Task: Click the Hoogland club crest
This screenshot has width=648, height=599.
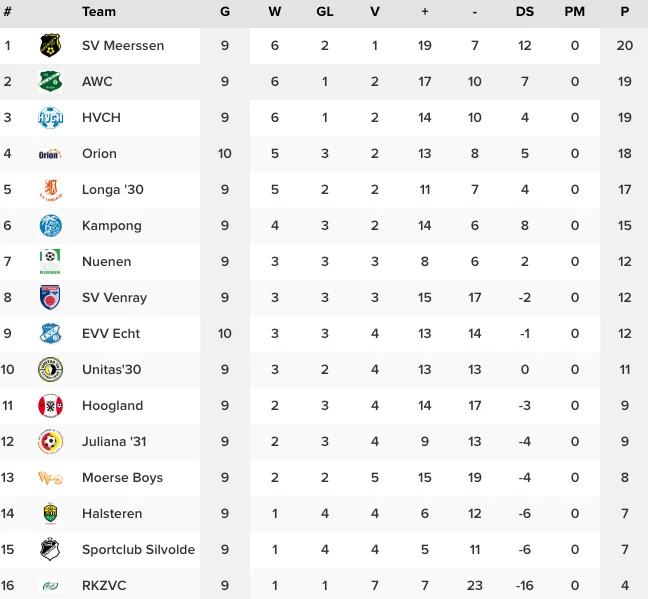Action: point(50,405)
